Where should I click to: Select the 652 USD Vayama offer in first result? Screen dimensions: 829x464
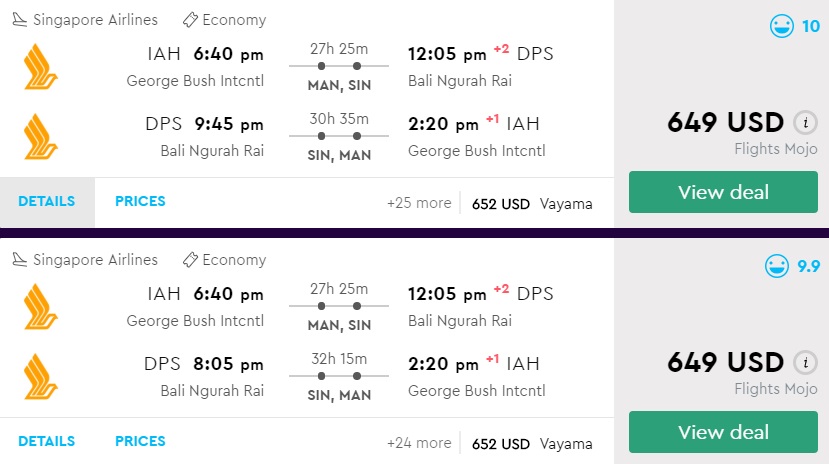[x=532, y=204]
